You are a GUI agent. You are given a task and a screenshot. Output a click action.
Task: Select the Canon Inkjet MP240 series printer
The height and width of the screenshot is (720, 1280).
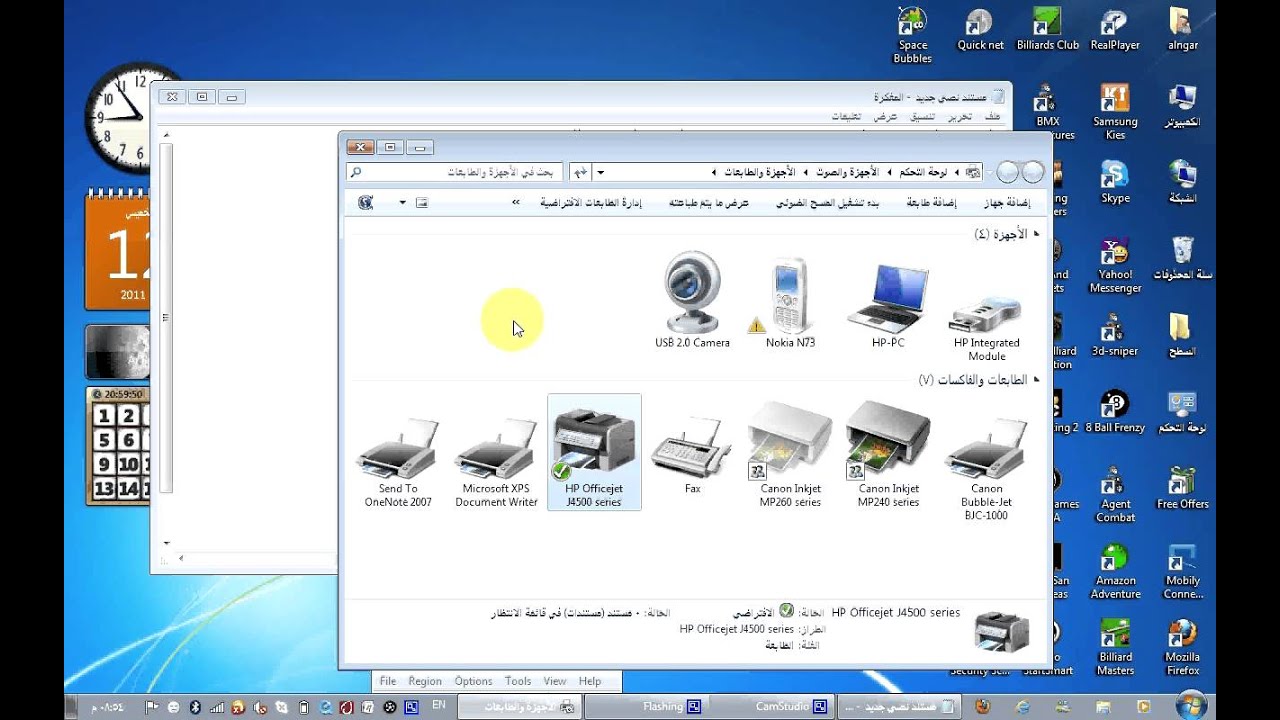click(888, 455)
